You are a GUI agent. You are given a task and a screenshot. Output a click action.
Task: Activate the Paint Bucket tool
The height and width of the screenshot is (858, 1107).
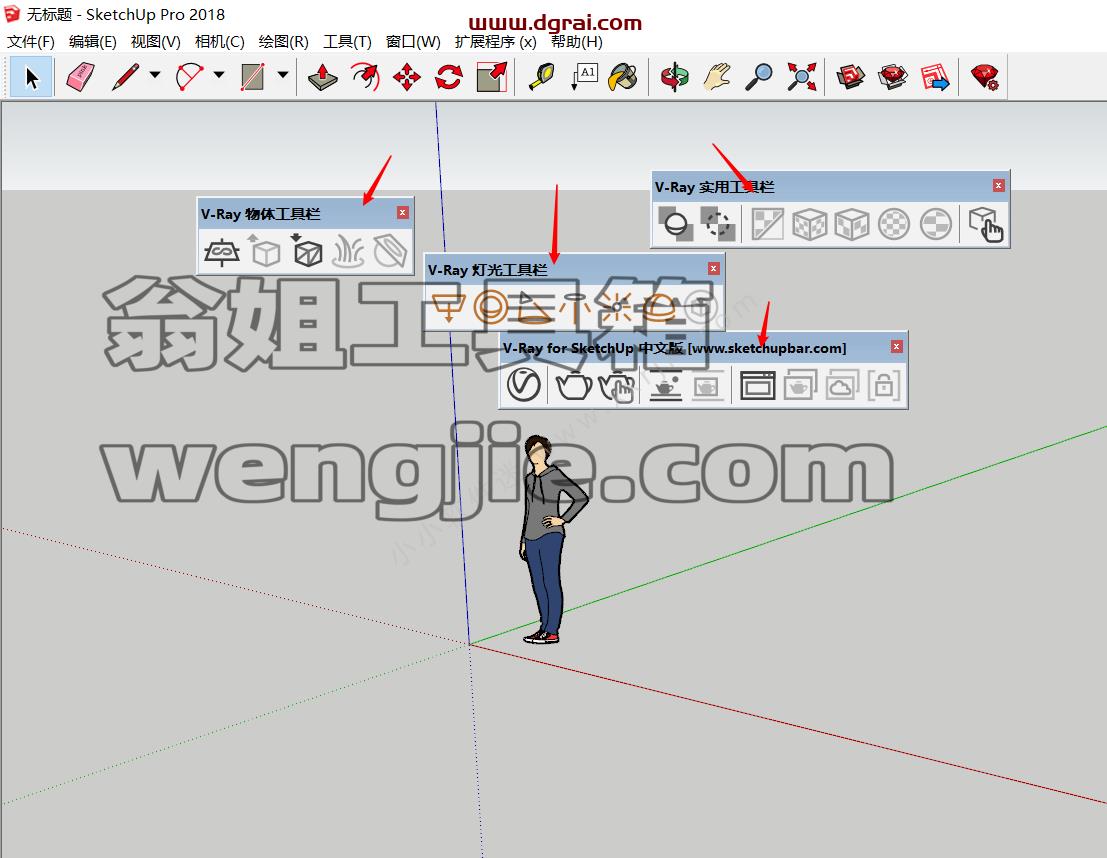click(623, 77)
